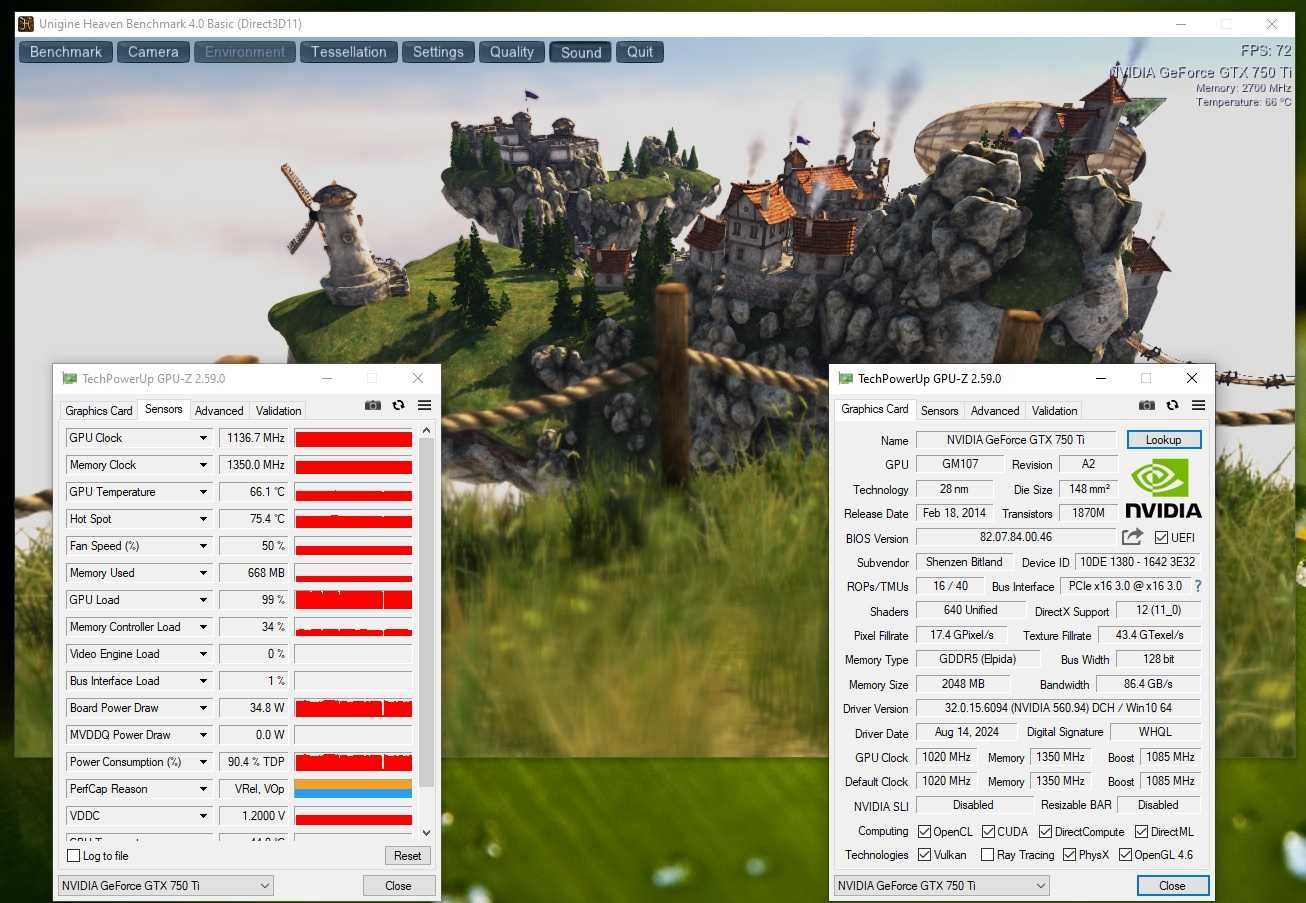
Task: Click the GPU Clock 1136.7 MHz value
Action: [253, 438]
